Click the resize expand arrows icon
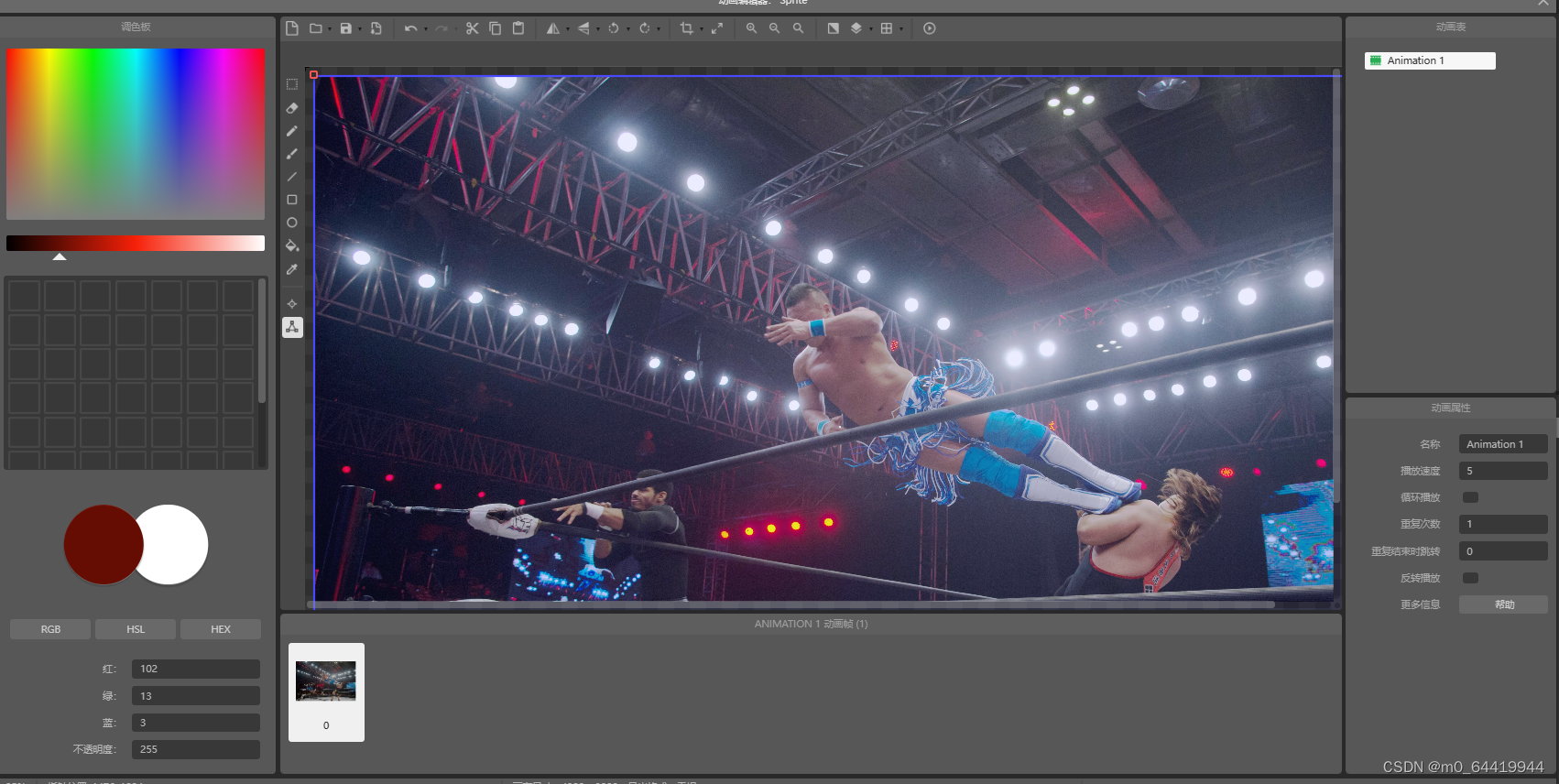Viewport: 1559px width, 784px height. pos(717,28)
